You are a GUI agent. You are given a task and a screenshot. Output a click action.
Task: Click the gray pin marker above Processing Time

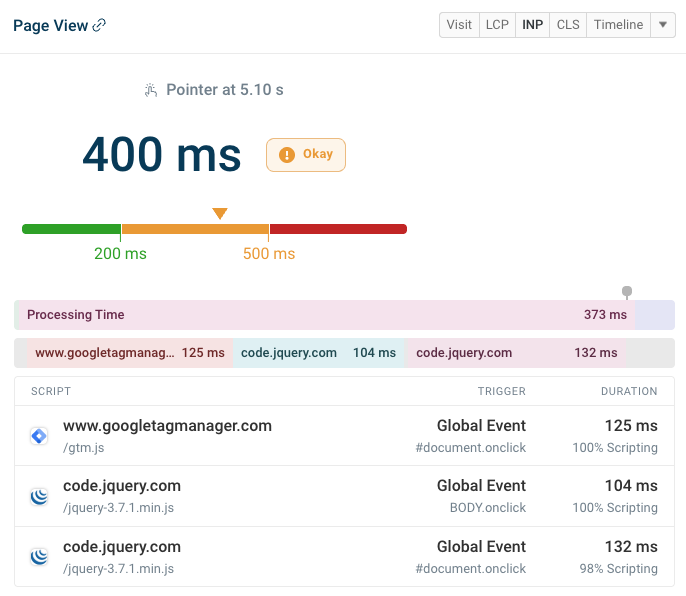coord(627,292)
